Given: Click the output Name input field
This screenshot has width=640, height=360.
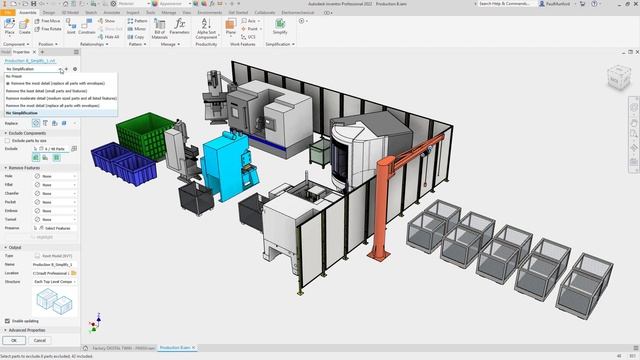Looking at the screenshot, I should [55, 264].
